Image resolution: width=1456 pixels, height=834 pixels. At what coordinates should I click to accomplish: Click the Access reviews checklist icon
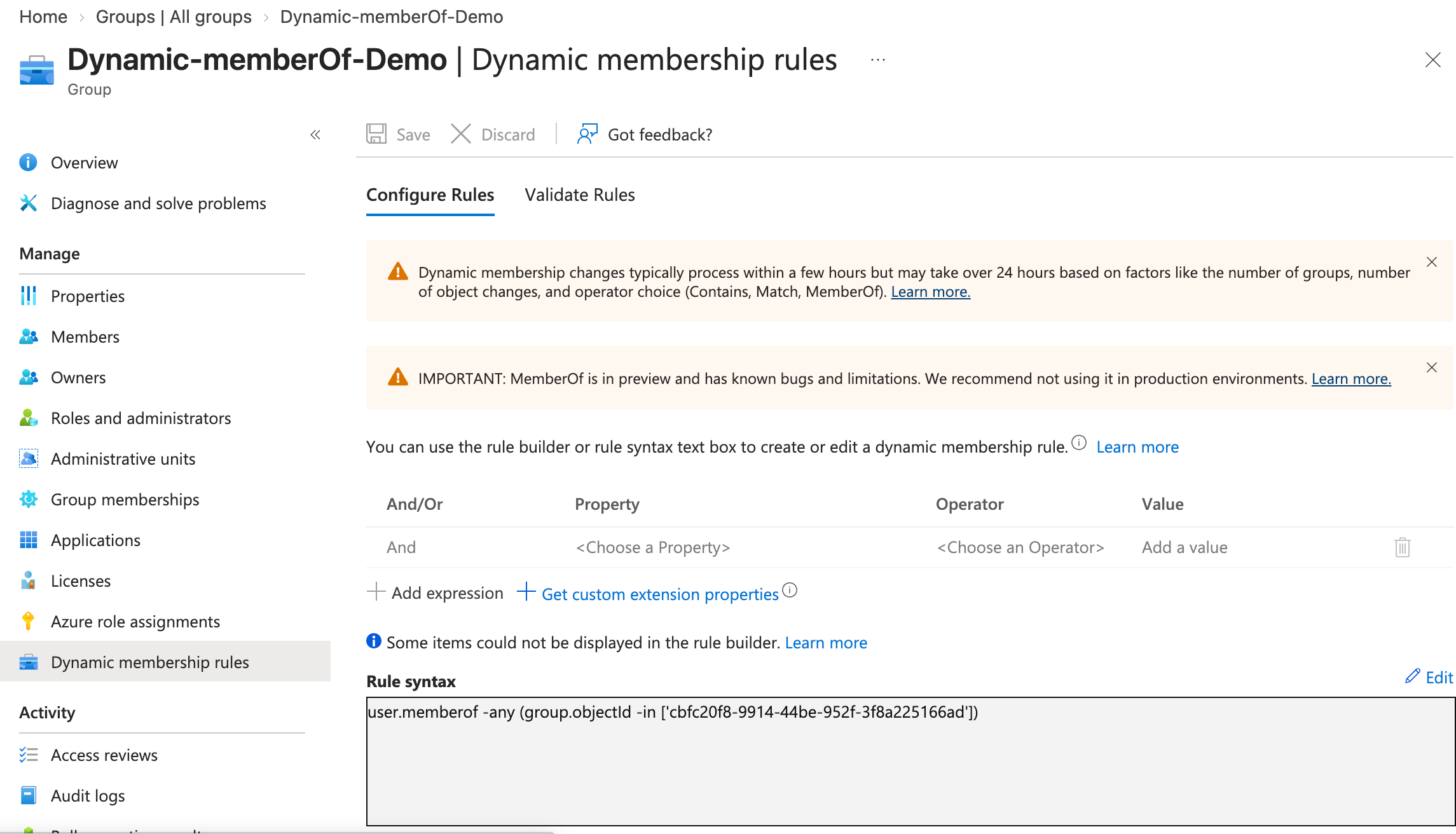(x=28, y=755)
